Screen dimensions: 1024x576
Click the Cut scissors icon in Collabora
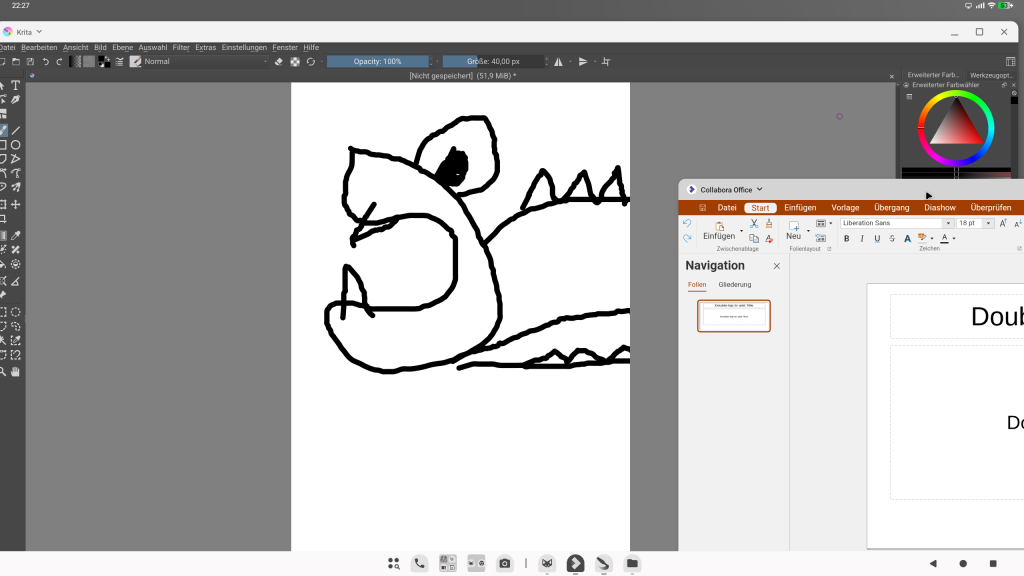pyautogui.click(x=754, y=223)
